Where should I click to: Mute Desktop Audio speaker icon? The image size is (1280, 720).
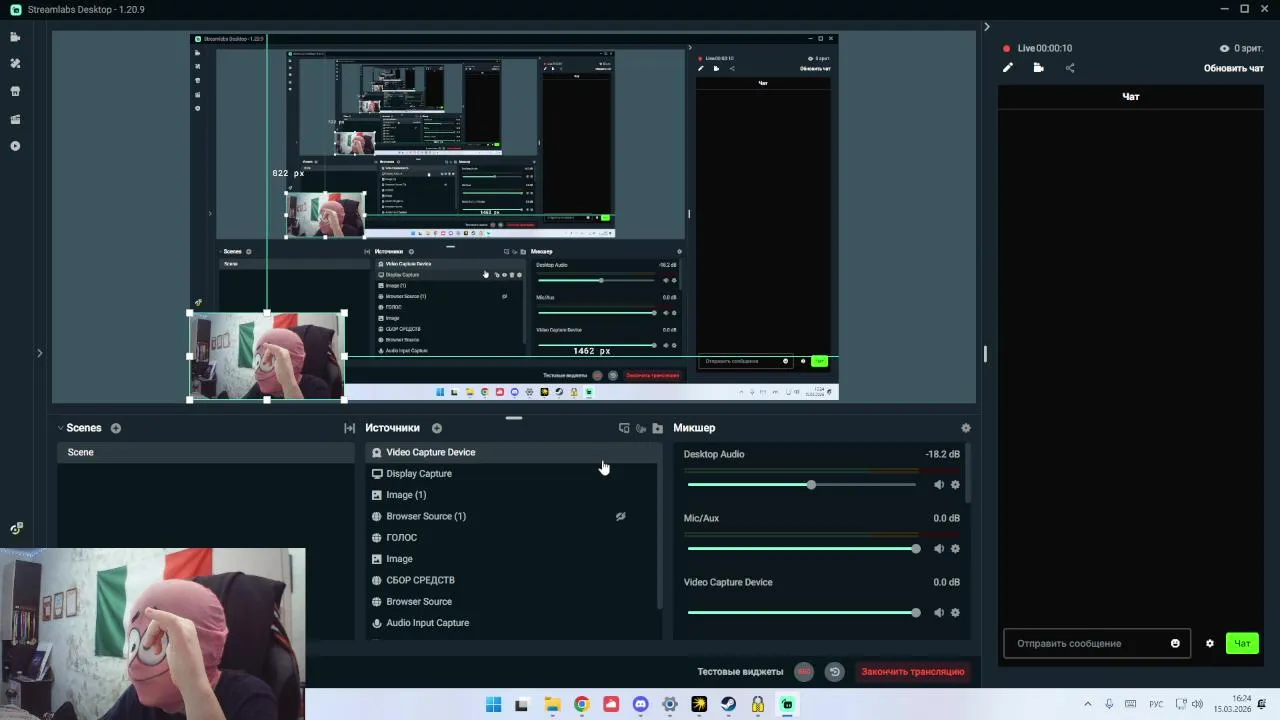pos(939,485)
